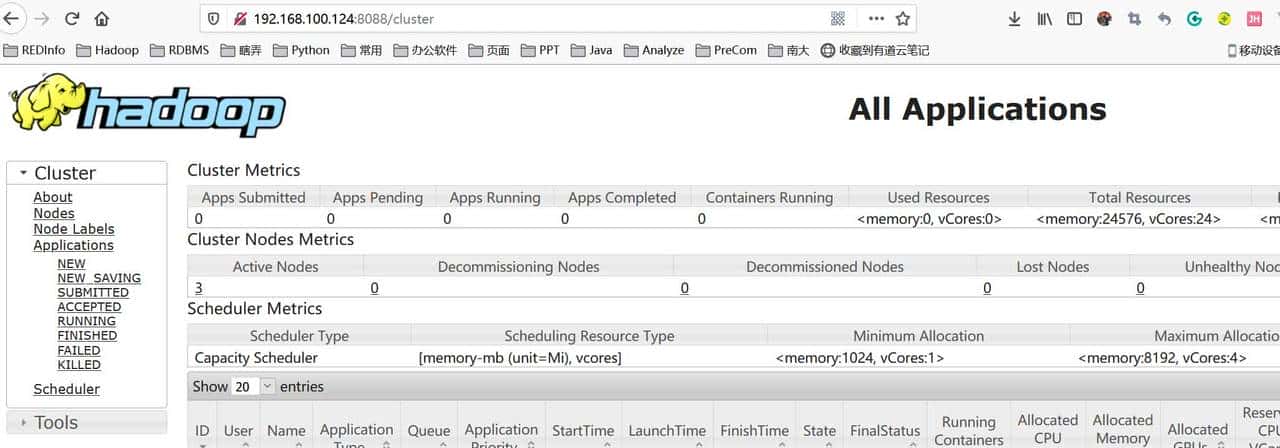Viewport: 1280px width, 448px height.
Task: Filter applications by ACCEPTED state
Action: [89, 307]
